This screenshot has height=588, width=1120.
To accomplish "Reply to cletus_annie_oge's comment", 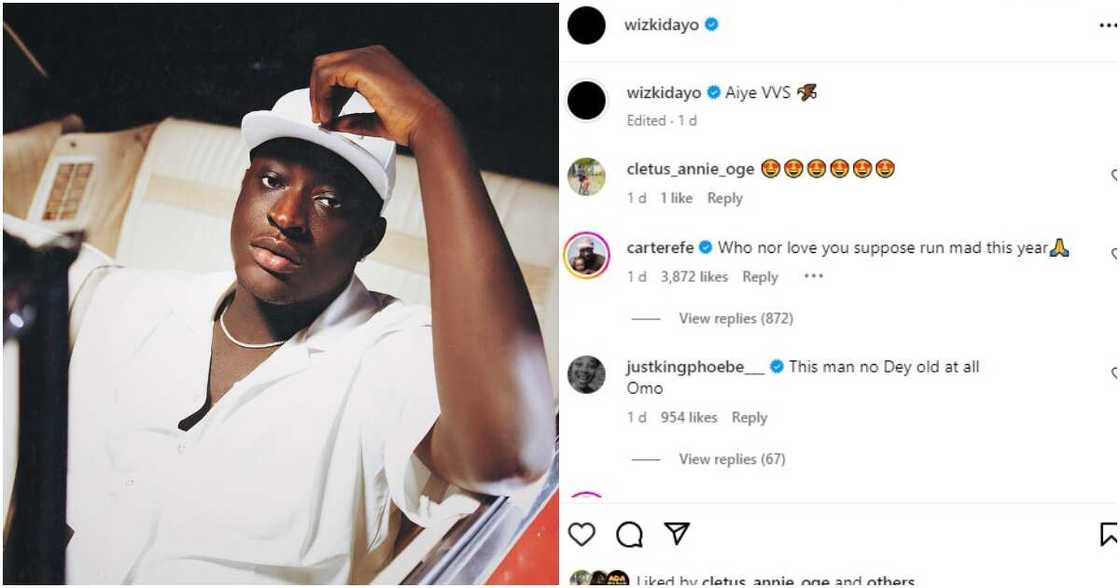I will point(724,199).
